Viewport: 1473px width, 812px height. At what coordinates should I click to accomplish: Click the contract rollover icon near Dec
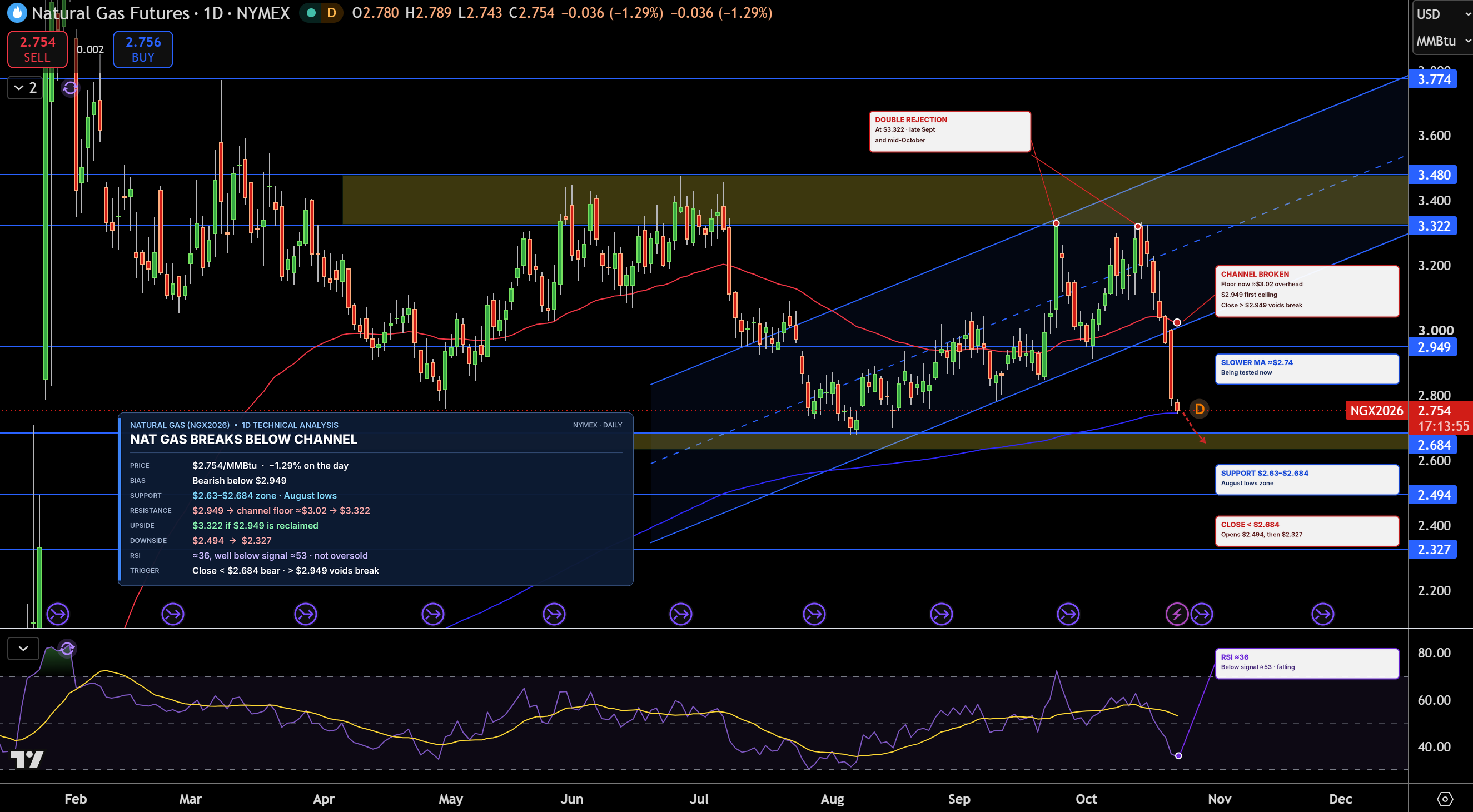[x=1322, y=614]
